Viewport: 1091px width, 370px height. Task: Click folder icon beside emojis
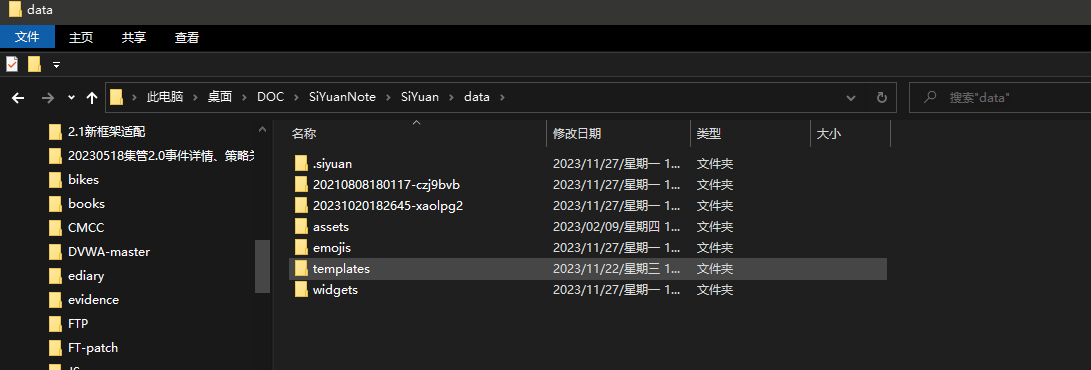coord(301,248)
